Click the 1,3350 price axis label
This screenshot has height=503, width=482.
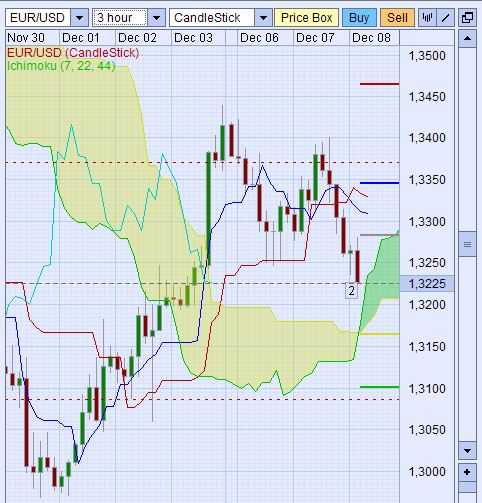tap(427, 180)
